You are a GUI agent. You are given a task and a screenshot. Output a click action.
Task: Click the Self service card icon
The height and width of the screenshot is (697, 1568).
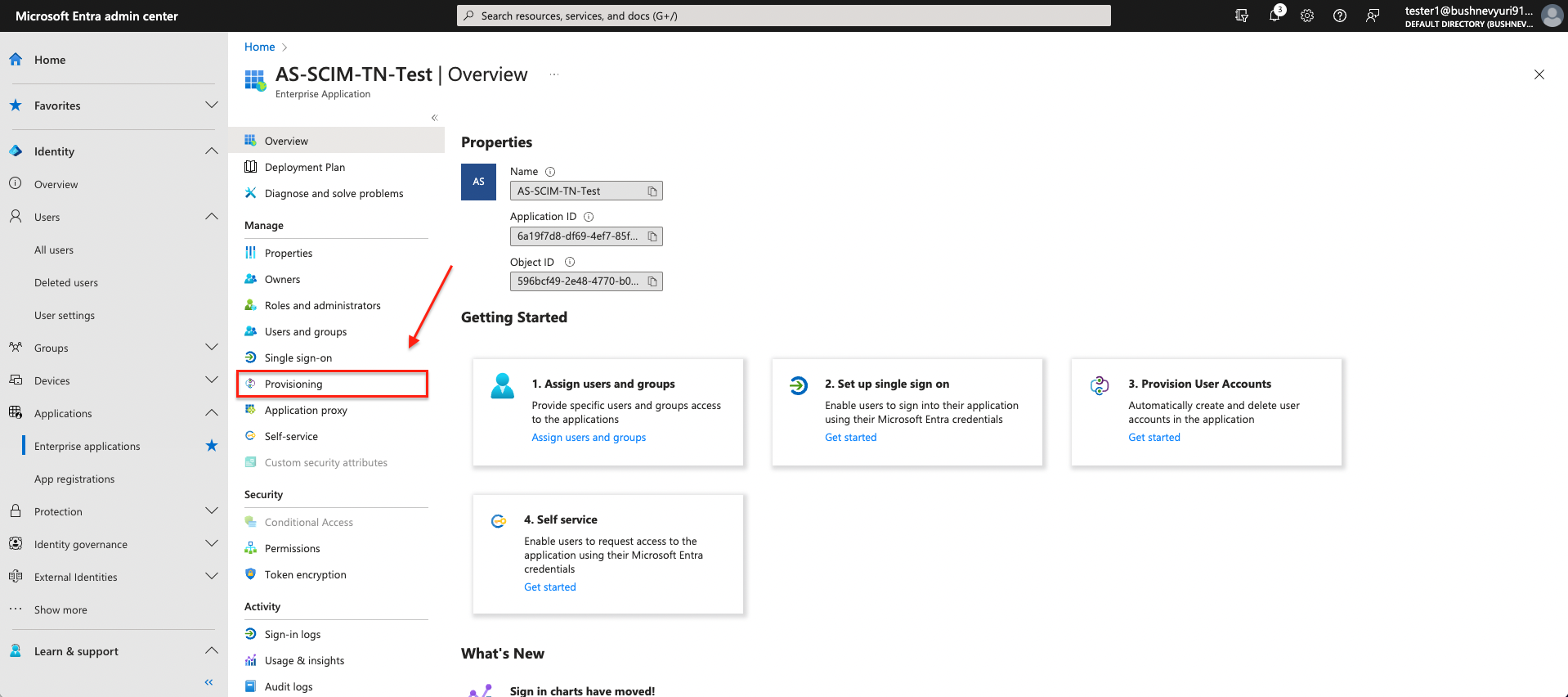coord(499,521)
